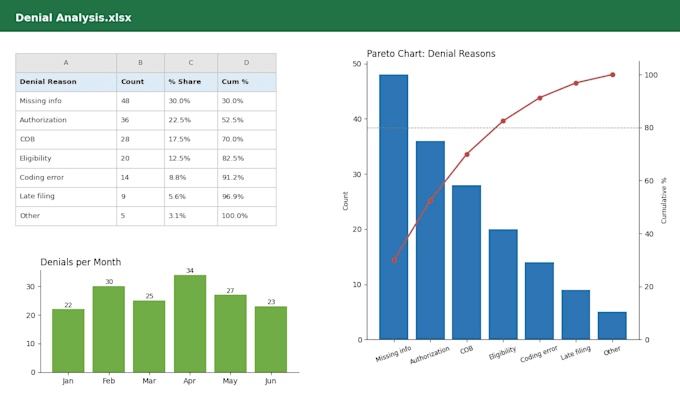Click the 'Cumulative %' axis label

(x=664, y=201)
